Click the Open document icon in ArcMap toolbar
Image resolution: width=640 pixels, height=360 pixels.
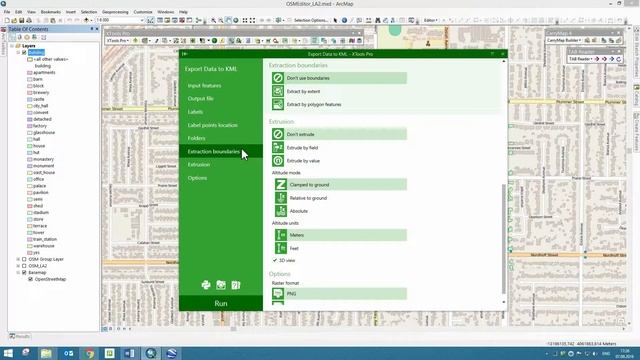(14, 20)
